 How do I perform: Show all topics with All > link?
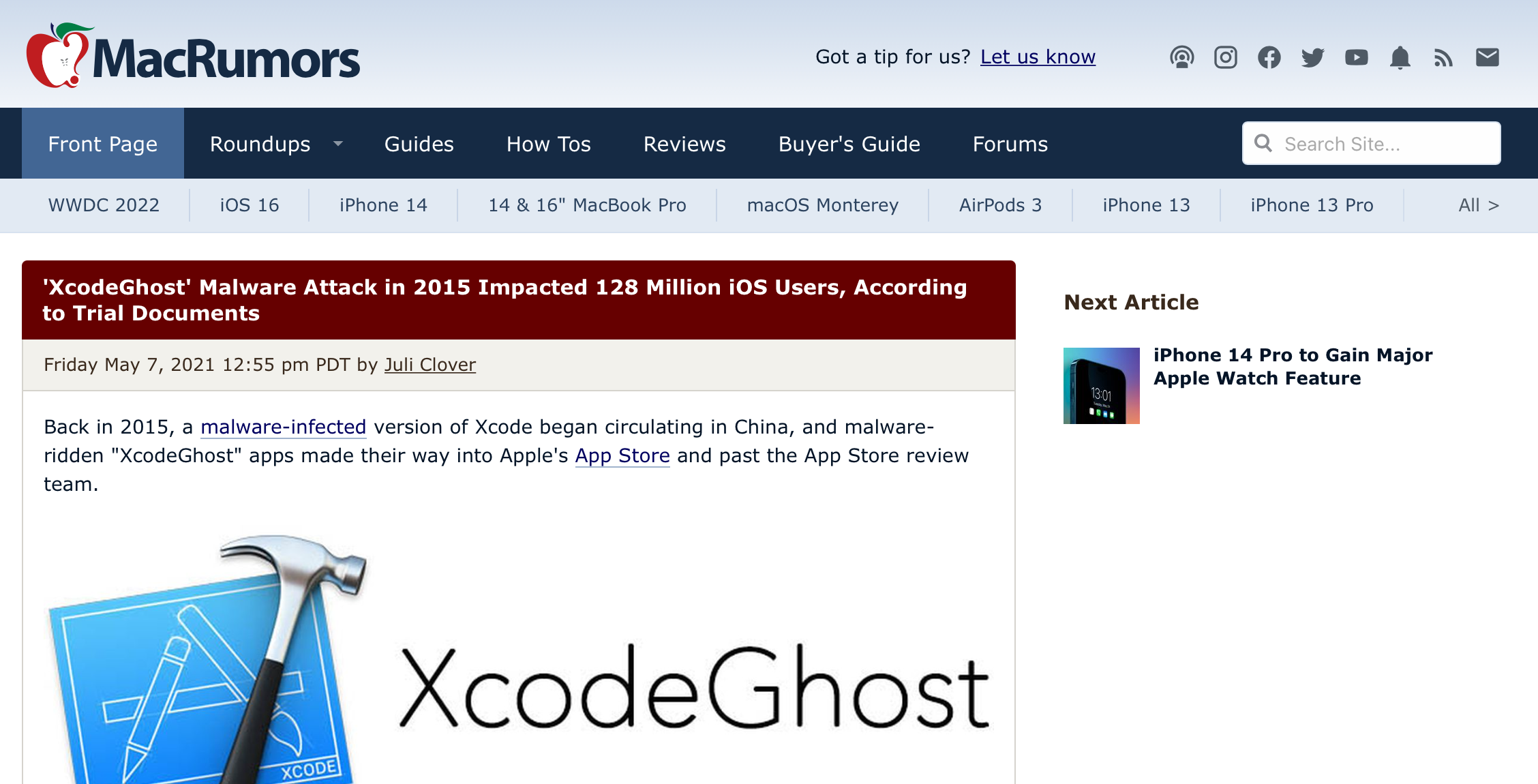point(1478,205)
